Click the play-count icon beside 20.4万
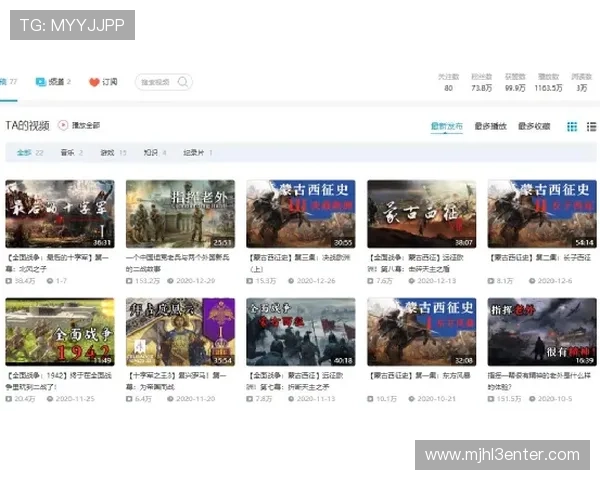The image size is (600, 480). click(9, 399)
